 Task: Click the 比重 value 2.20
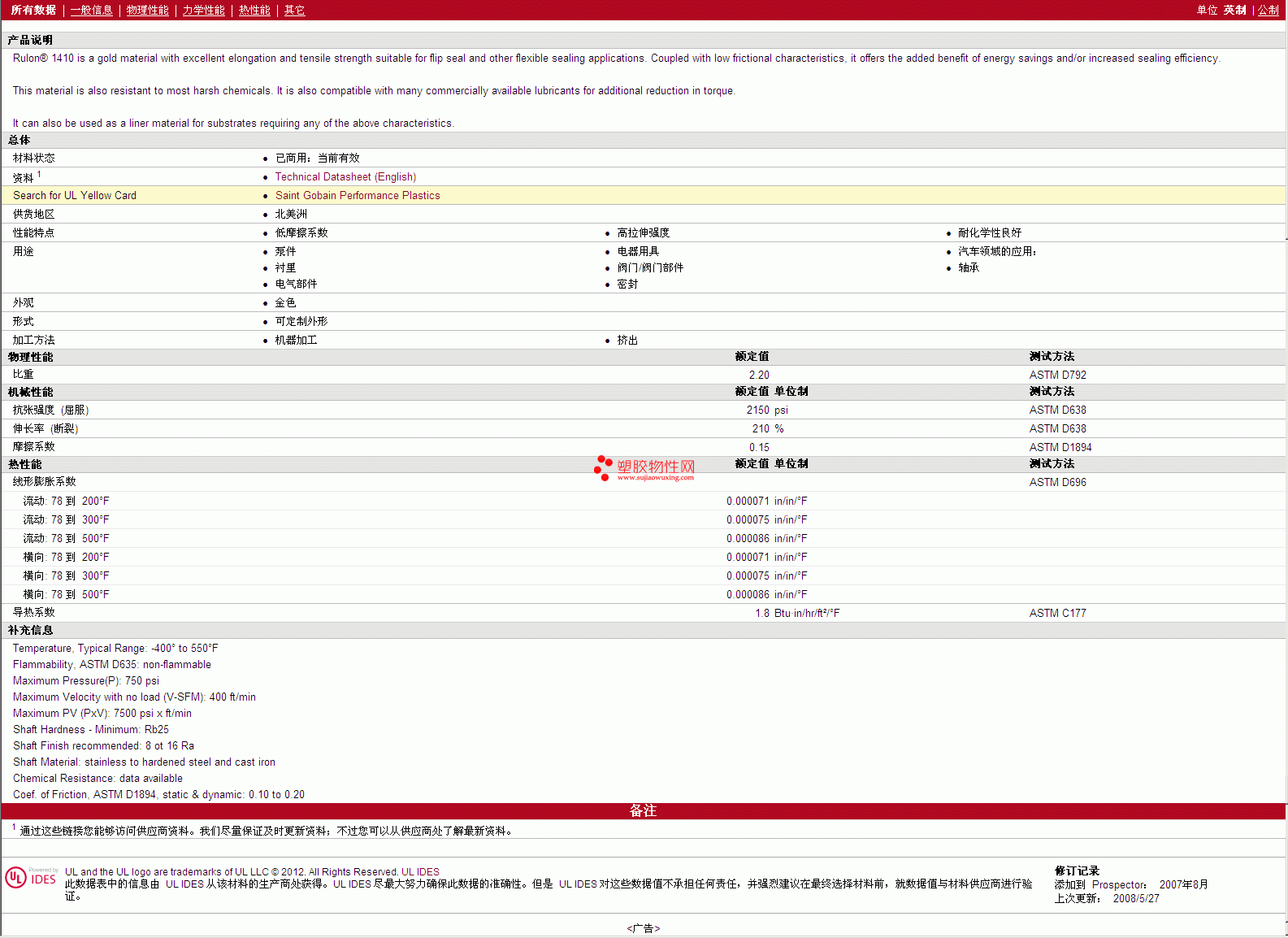759,376
